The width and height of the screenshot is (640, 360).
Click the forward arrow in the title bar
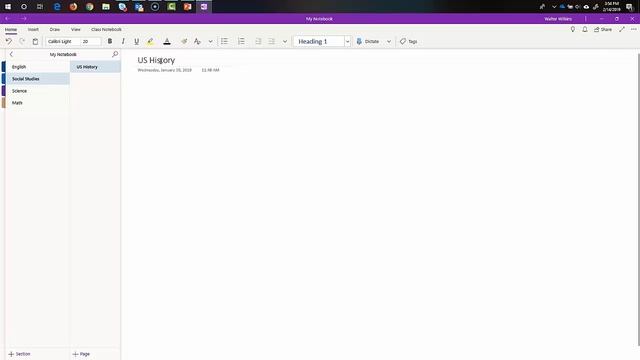tap(24, 19)
